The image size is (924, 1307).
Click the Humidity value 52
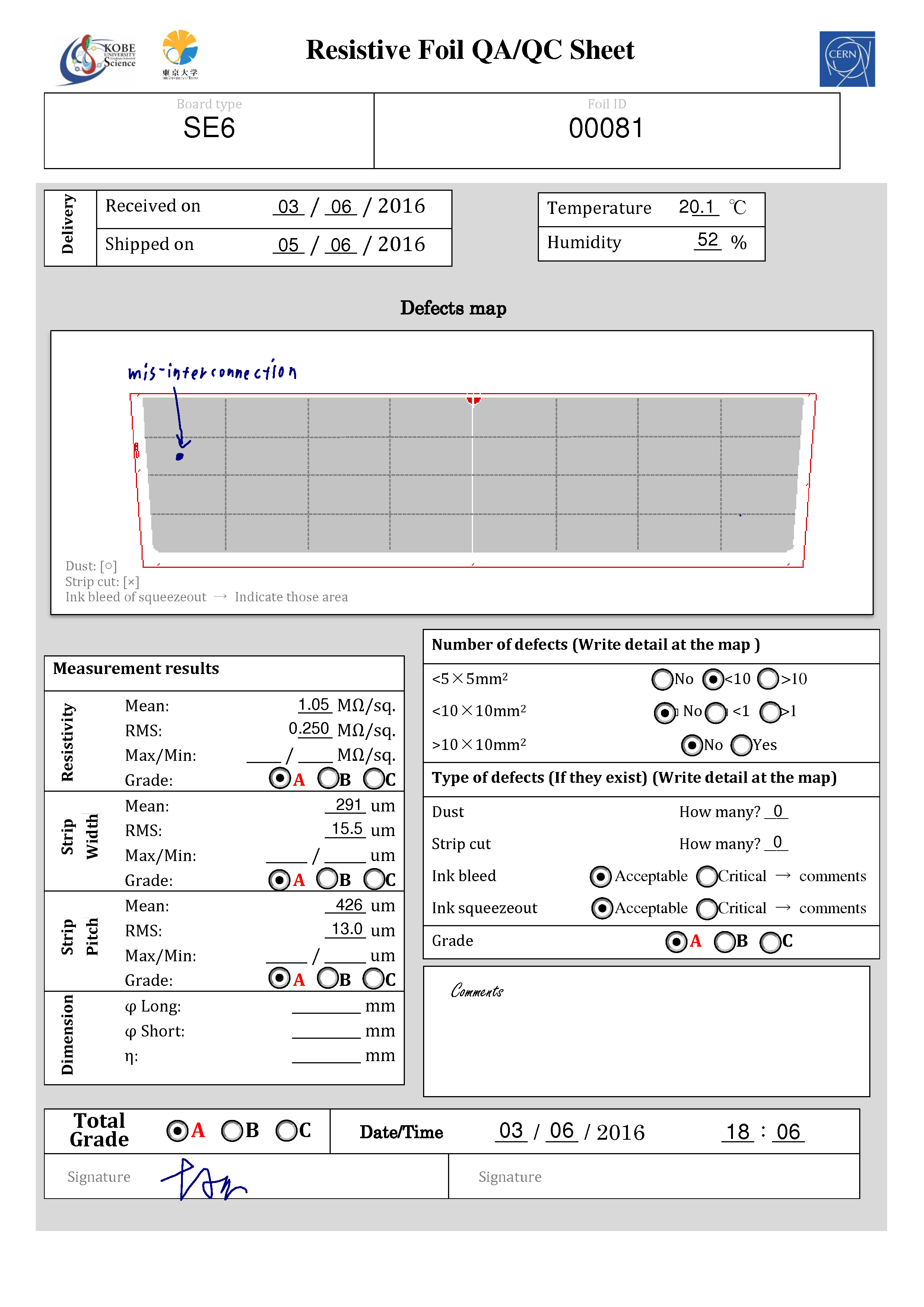click(708, 240)
